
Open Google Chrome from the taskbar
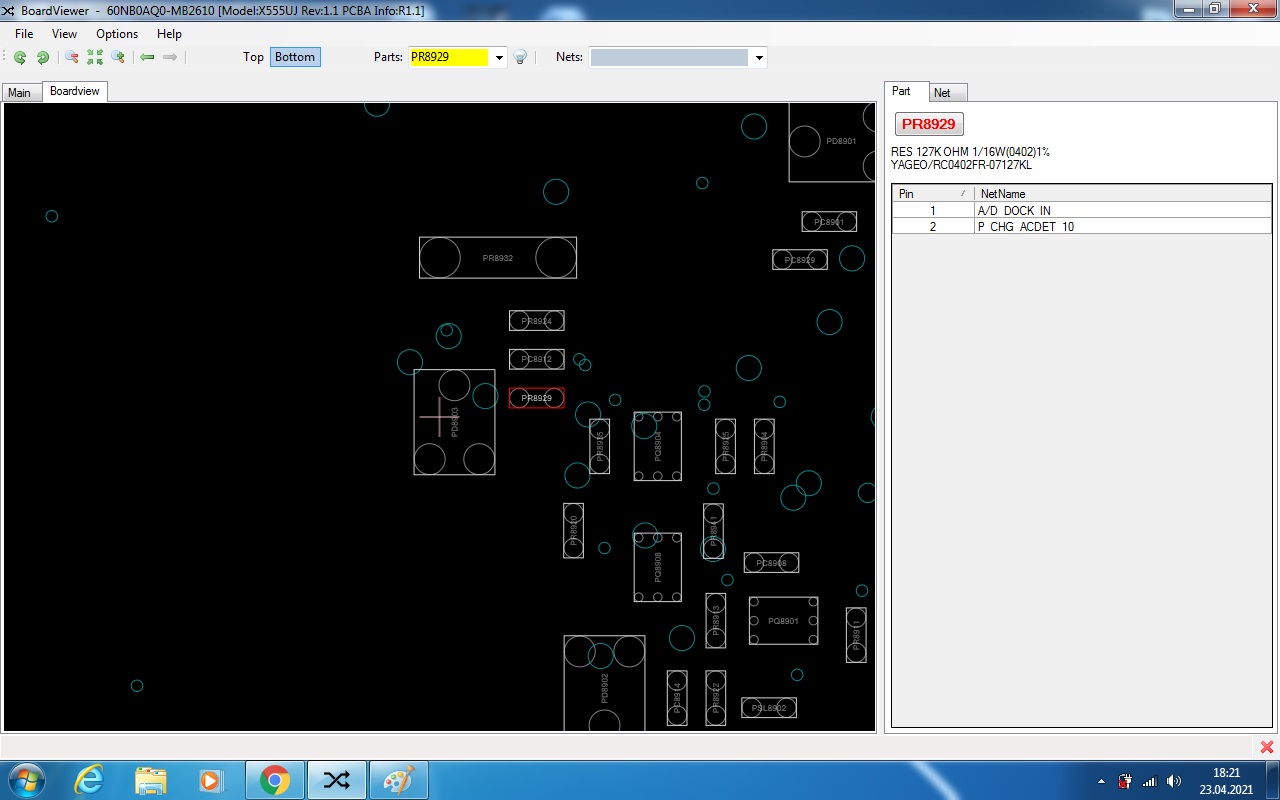275,780
